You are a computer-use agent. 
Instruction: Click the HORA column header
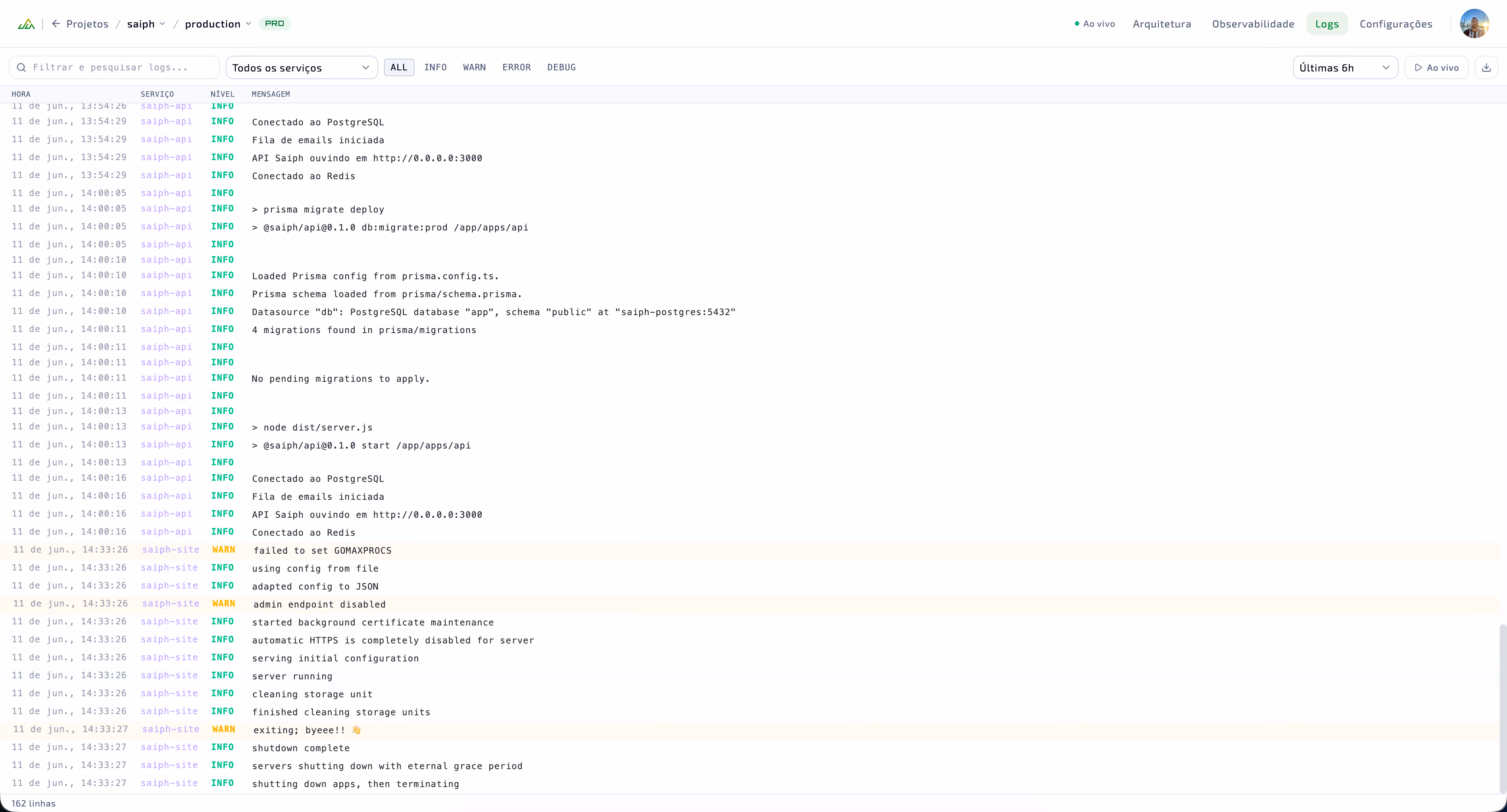[21, 94]
